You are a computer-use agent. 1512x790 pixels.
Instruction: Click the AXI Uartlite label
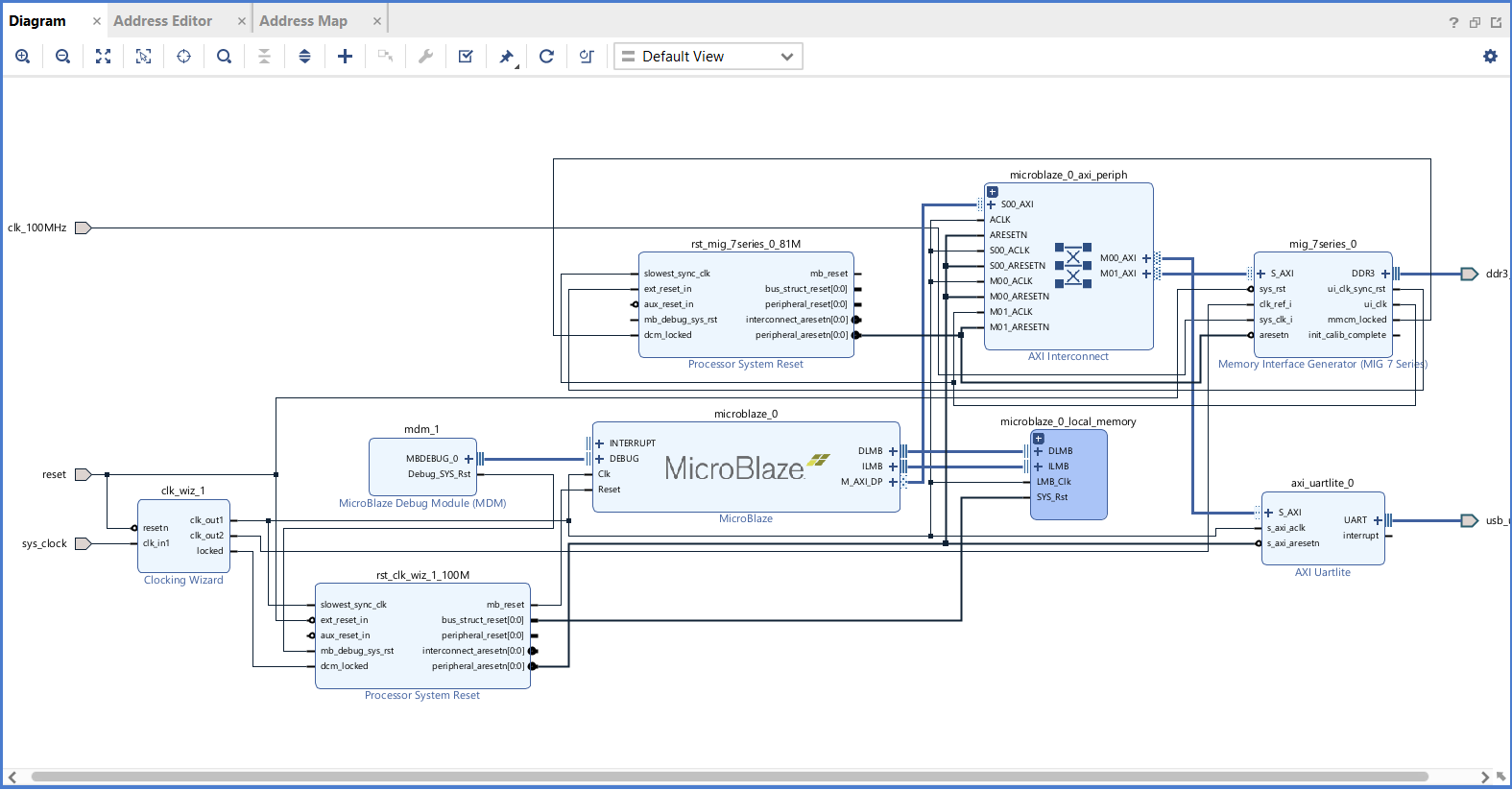(1323, 573)
